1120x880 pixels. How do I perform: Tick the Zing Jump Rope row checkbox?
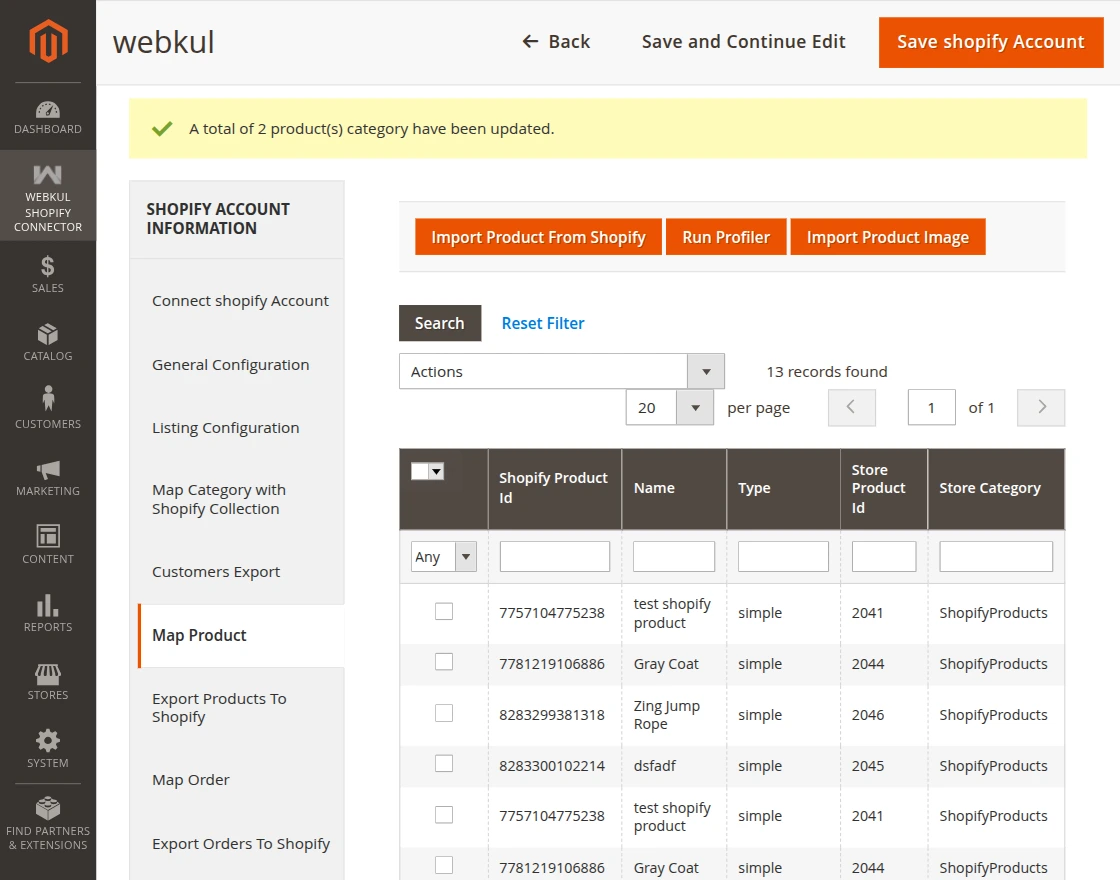click(444, 713)
